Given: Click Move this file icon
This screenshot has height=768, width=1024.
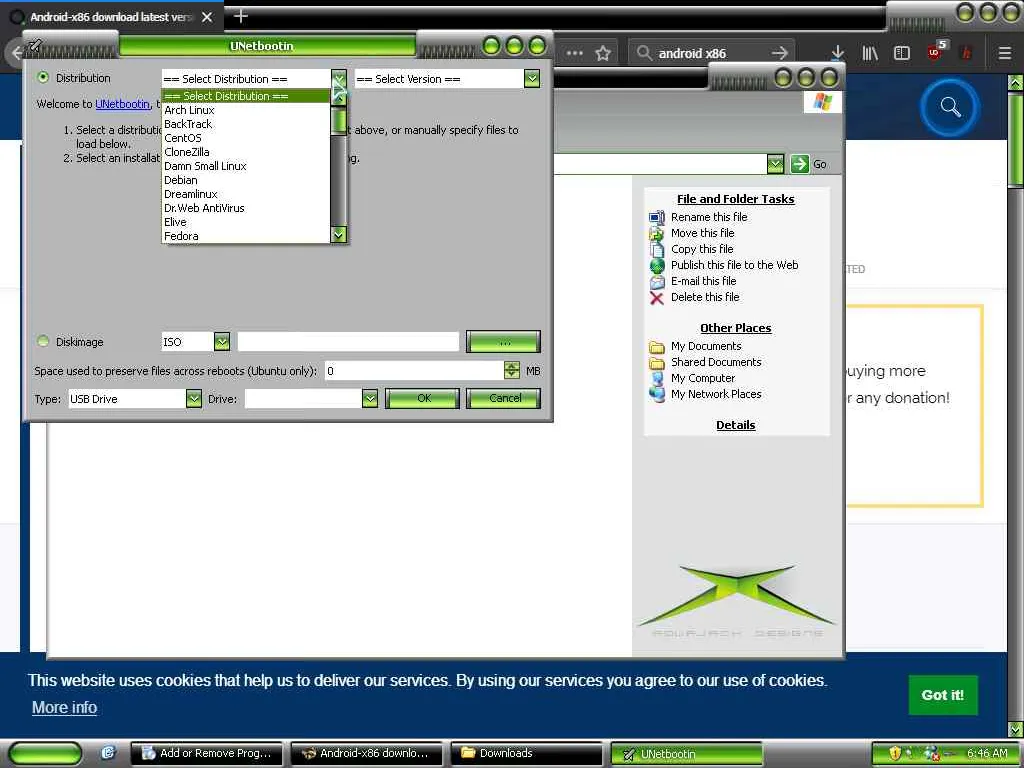Looking at the screenshot, I should [657, 233].
